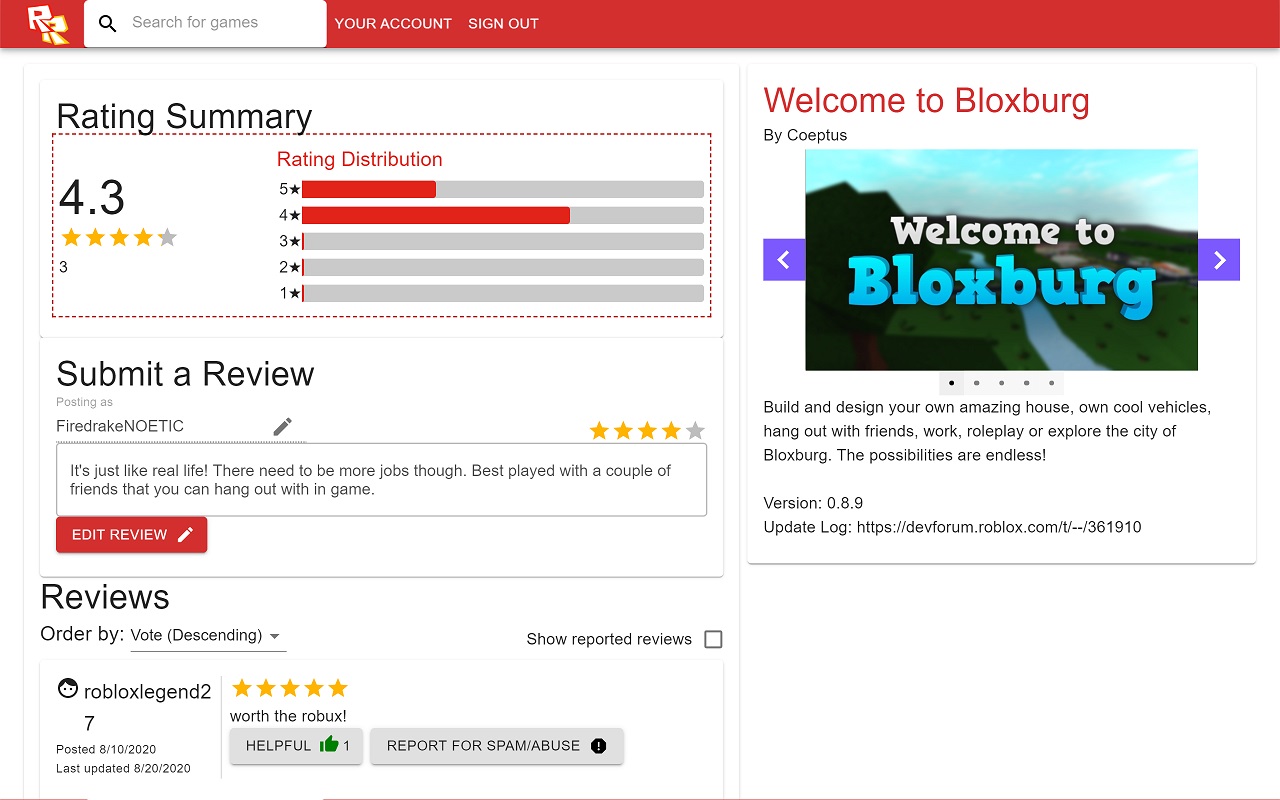Click the 1-star rating distribution bar
Image resolution: width=1280 pixels, height=800 pixels.
pyautogui.click(x=503, y=293)
